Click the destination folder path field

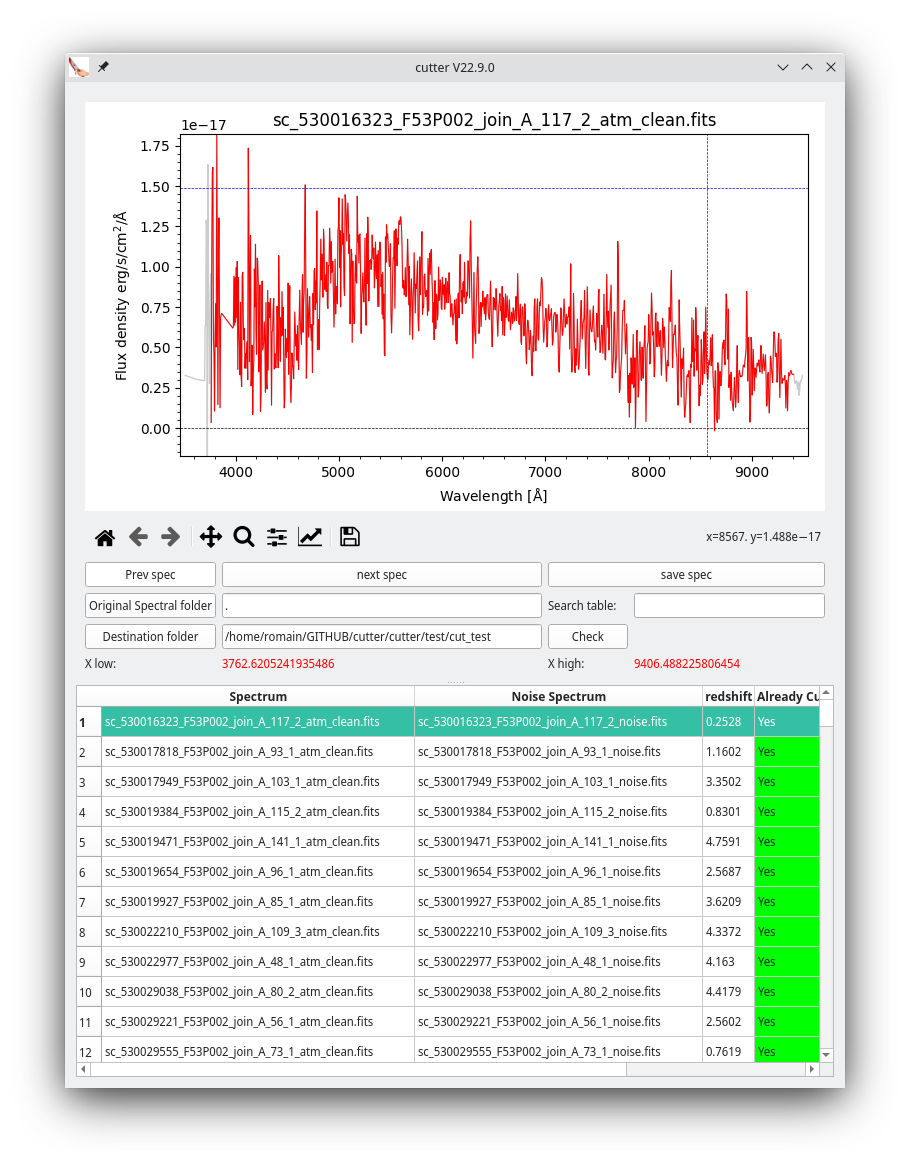point(381,637)
